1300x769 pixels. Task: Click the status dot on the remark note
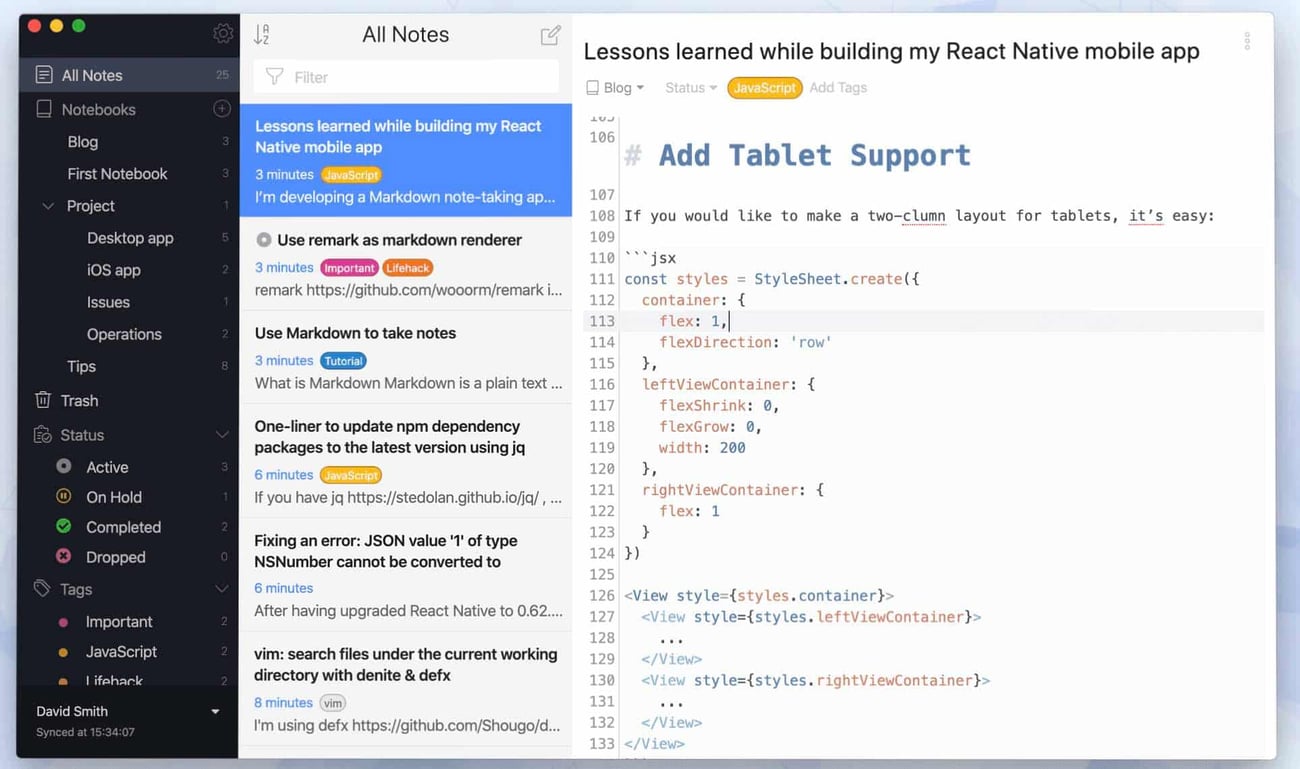pyautogui.click(x=262, y=239)
